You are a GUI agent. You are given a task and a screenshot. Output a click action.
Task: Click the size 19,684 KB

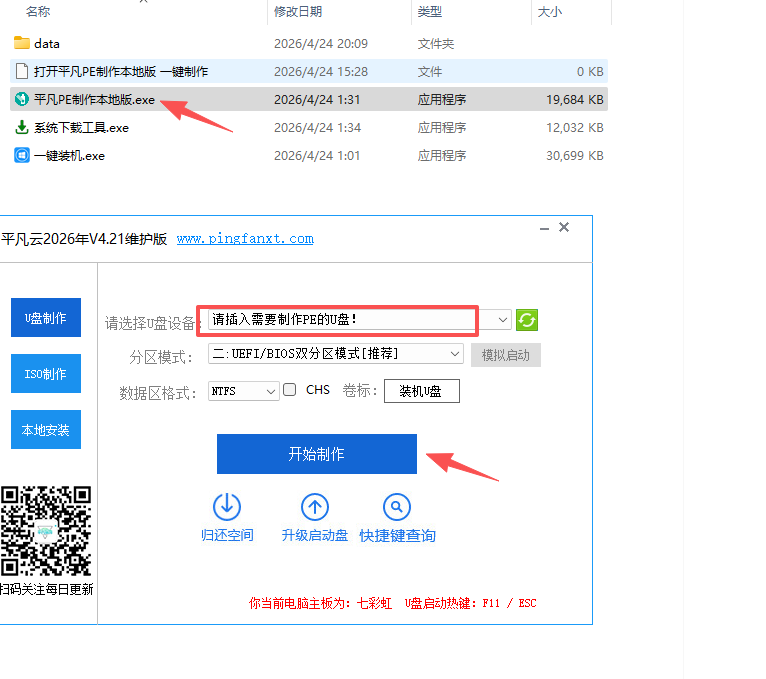(x=574, y=100)
